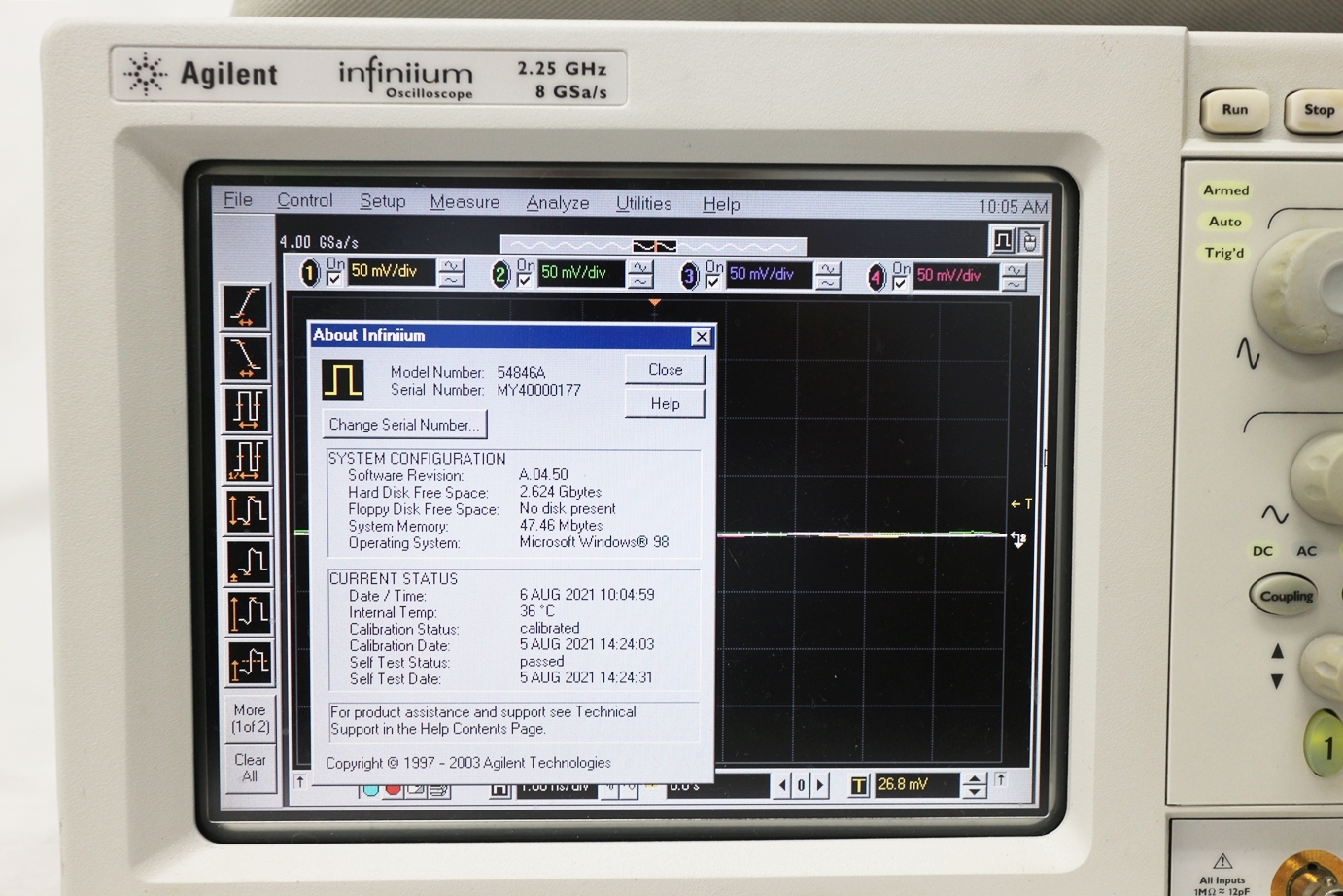This screenshot has height=896, width=1343.
Task: Open the File menu
Action: pyautogui.click(x=238, y=199)
